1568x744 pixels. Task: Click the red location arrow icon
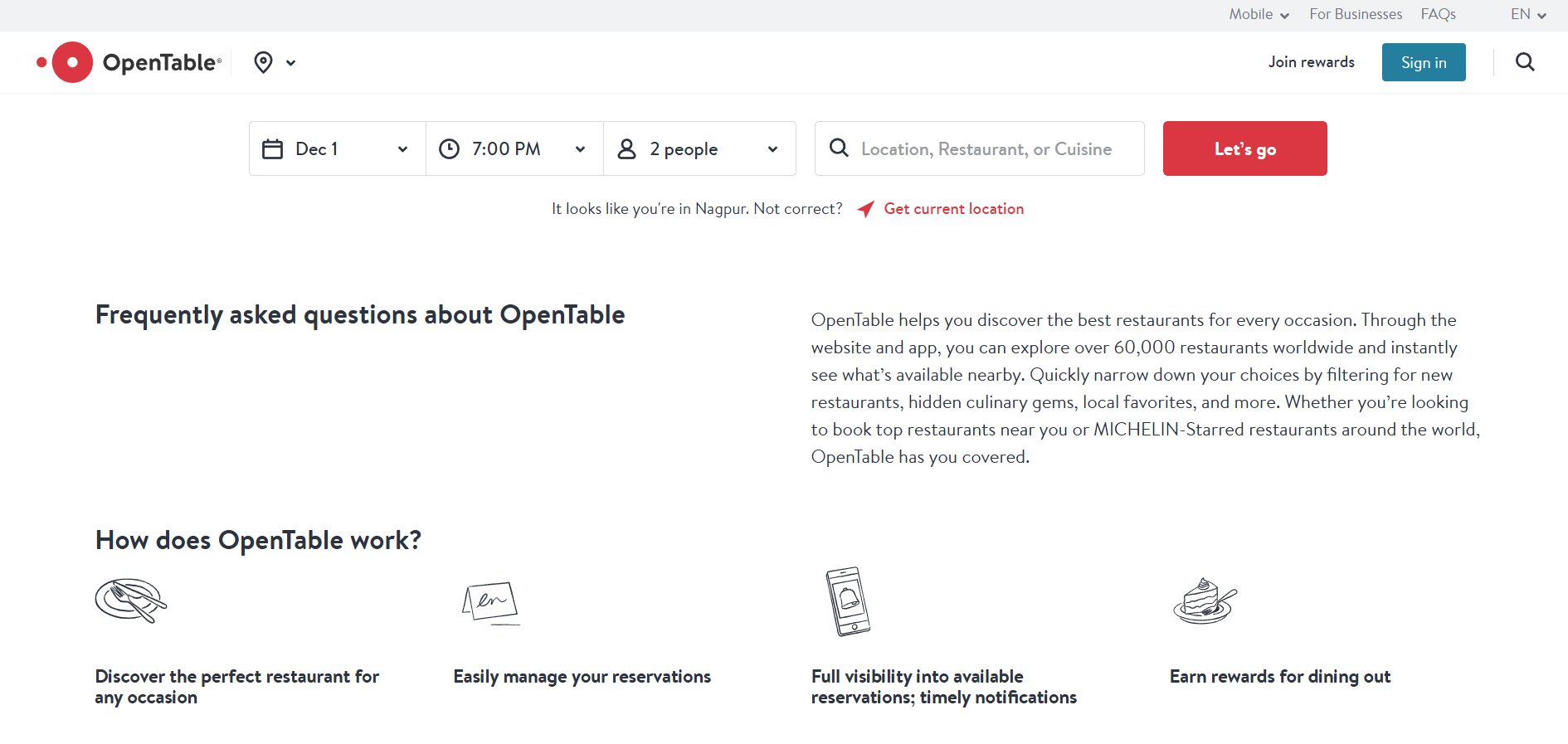(x=865, y=209)
